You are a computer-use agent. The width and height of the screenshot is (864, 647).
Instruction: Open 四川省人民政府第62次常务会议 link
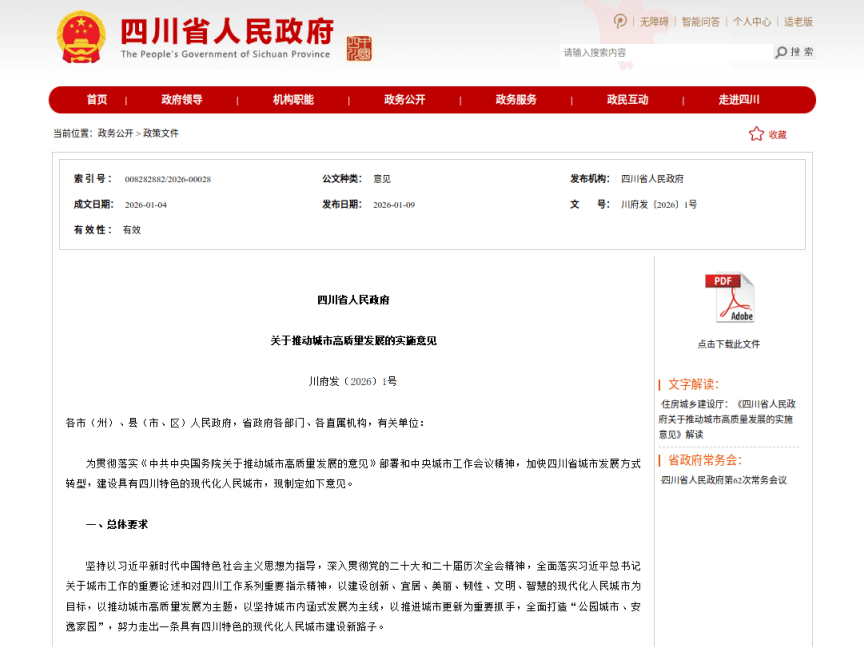click(x=724, y=480)
